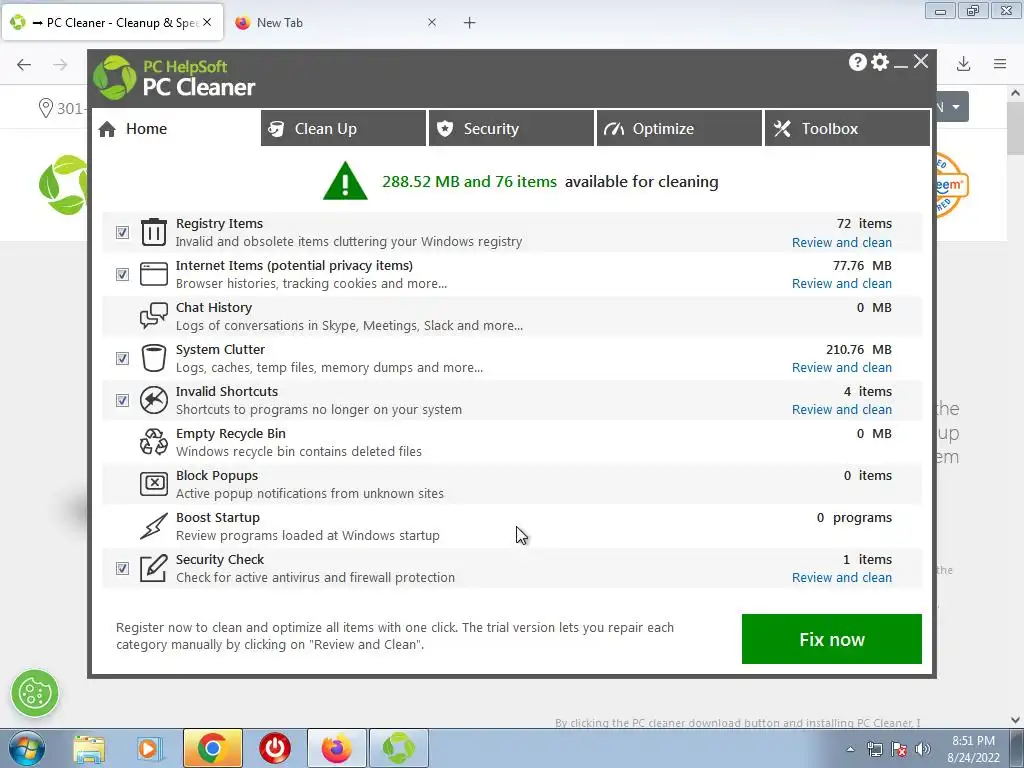Switch to the Optimize tab
This screenshot has width=1024, height=768.
pyautogui.click(x=679, y=129)
